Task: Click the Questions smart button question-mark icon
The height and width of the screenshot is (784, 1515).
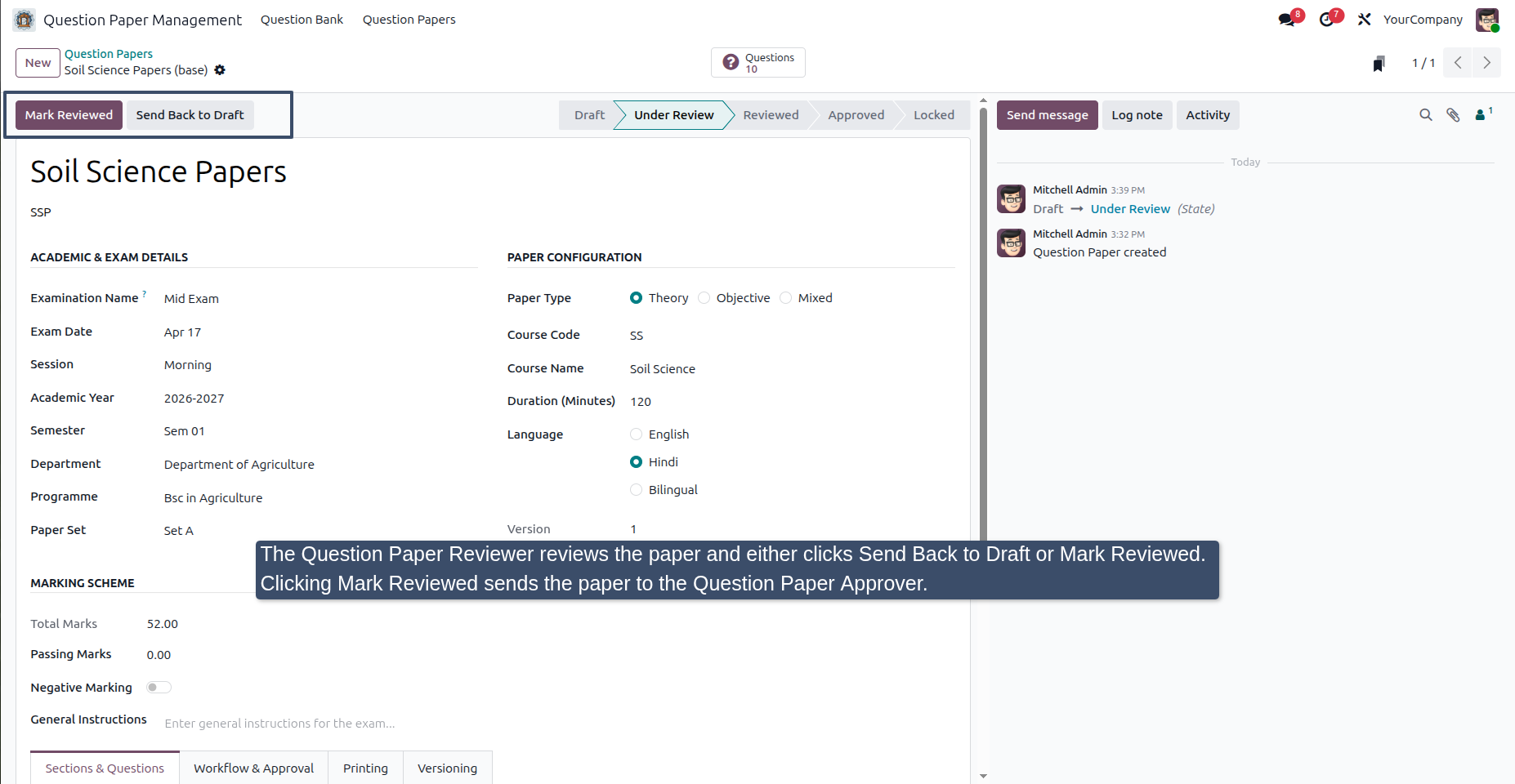Action: tap(731, 62)
